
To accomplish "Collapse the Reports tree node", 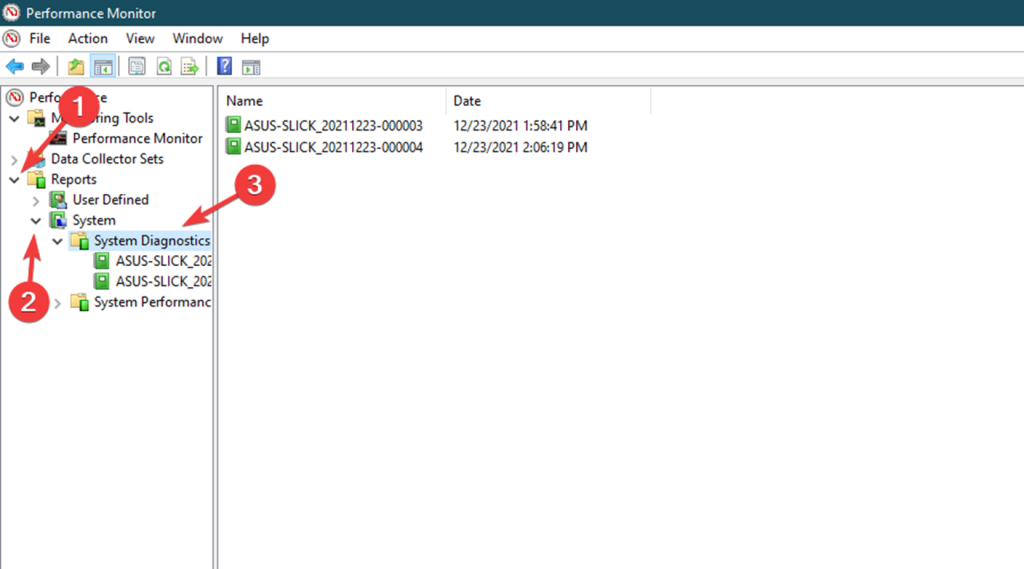I will click(x=14, y=180).
